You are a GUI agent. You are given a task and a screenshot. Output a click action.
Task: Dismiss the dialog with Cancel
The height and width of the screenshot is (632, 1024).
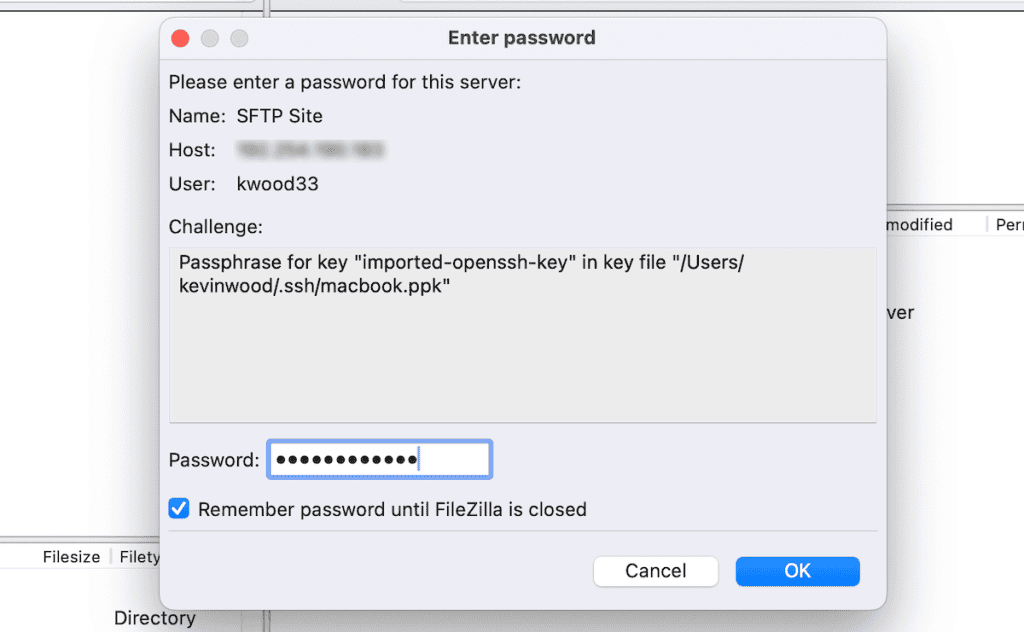point(656,571)
